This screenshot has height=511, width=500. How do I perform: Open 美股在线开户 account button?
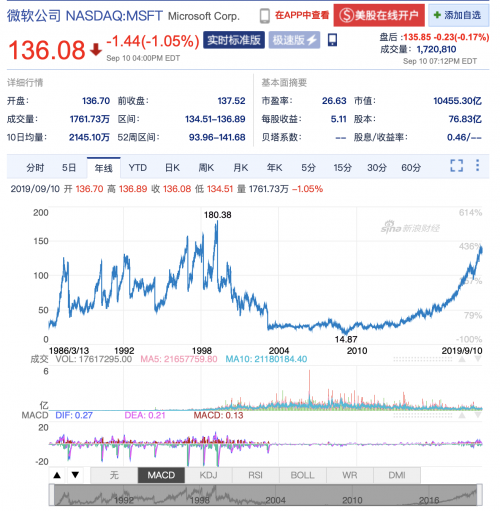(379, 15)
